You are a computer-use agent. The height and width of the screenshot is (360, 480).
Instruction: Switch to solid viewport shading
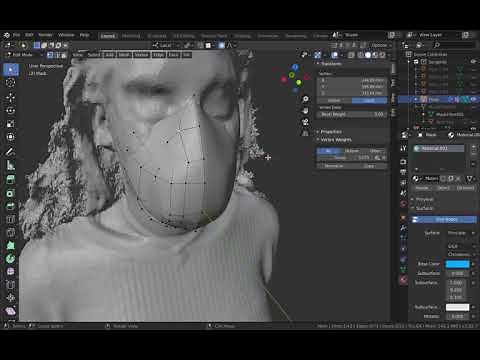[x=368, y=55]
